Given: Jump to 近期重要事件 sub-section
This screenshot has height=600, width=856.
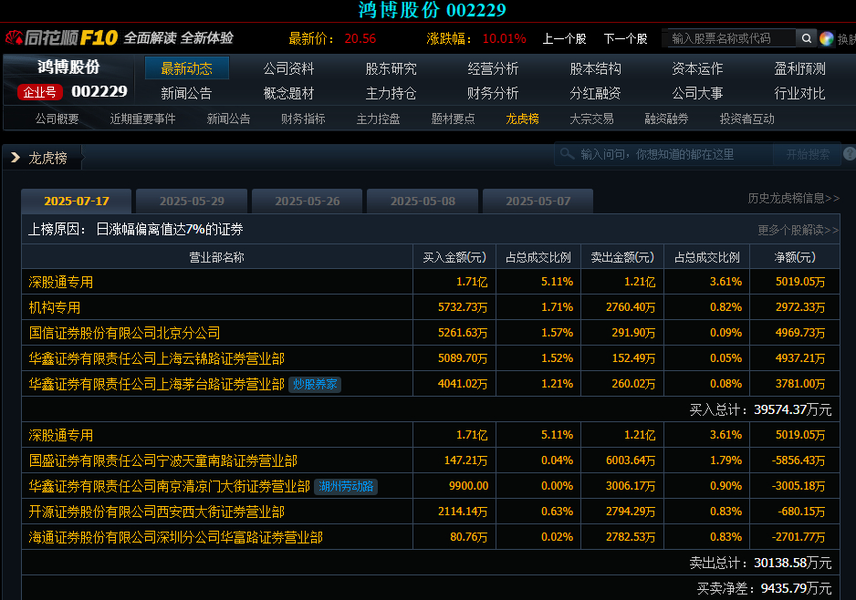Looking at the screenshot, I should click(x=142, y=119).
